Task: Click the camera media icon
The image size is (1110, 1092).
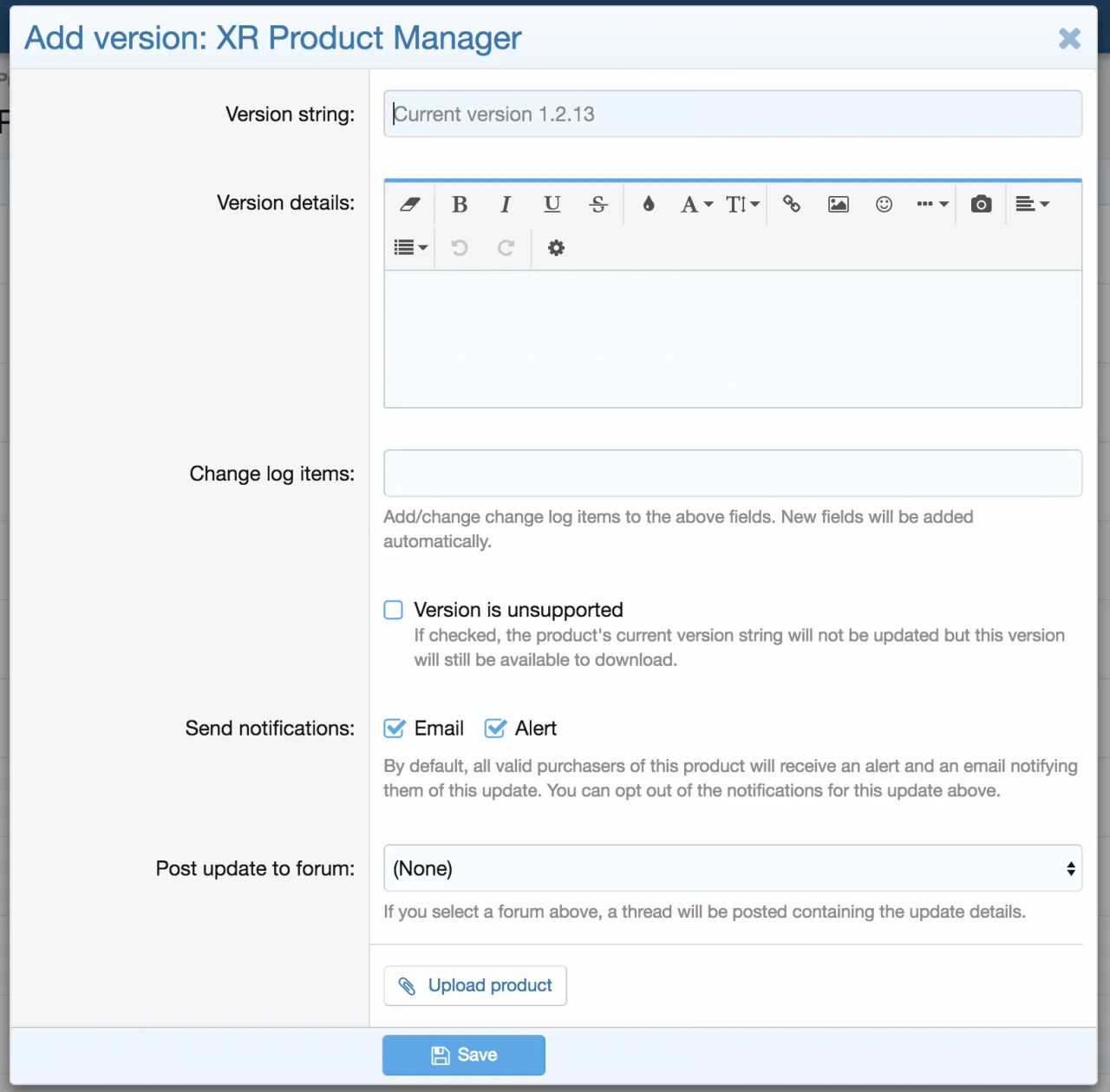Action: [x=981, y=205]
